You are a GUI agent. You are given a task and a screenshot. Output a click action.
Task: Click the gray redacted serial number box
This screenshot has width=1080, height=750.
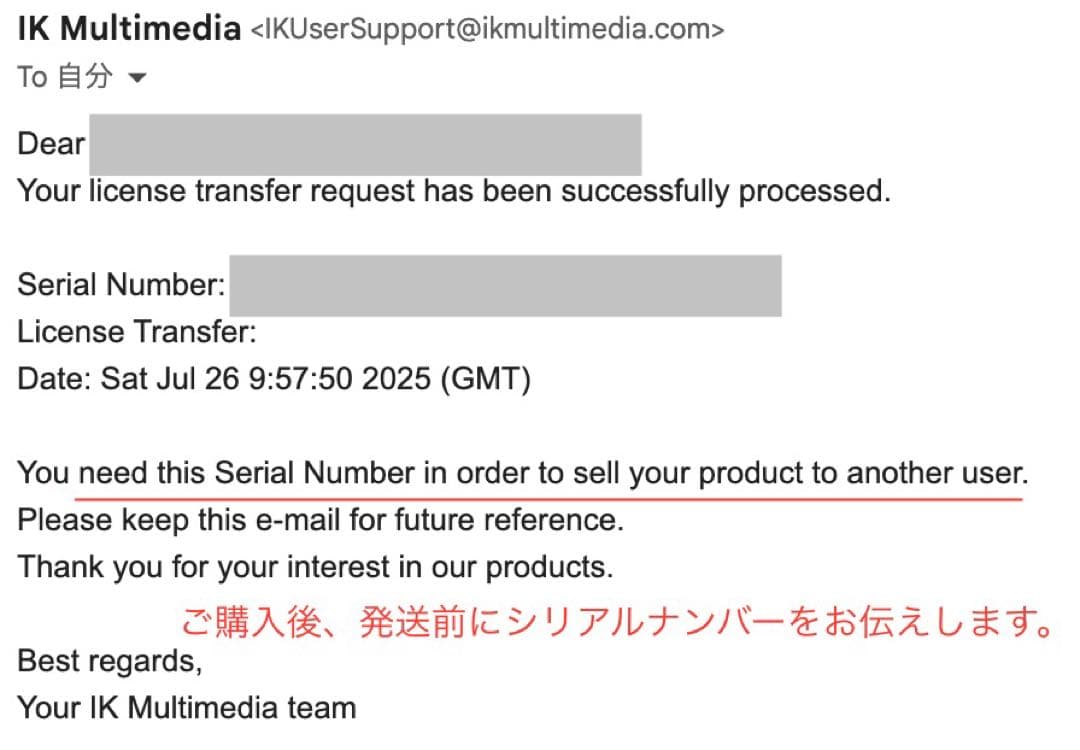[505, 285]
